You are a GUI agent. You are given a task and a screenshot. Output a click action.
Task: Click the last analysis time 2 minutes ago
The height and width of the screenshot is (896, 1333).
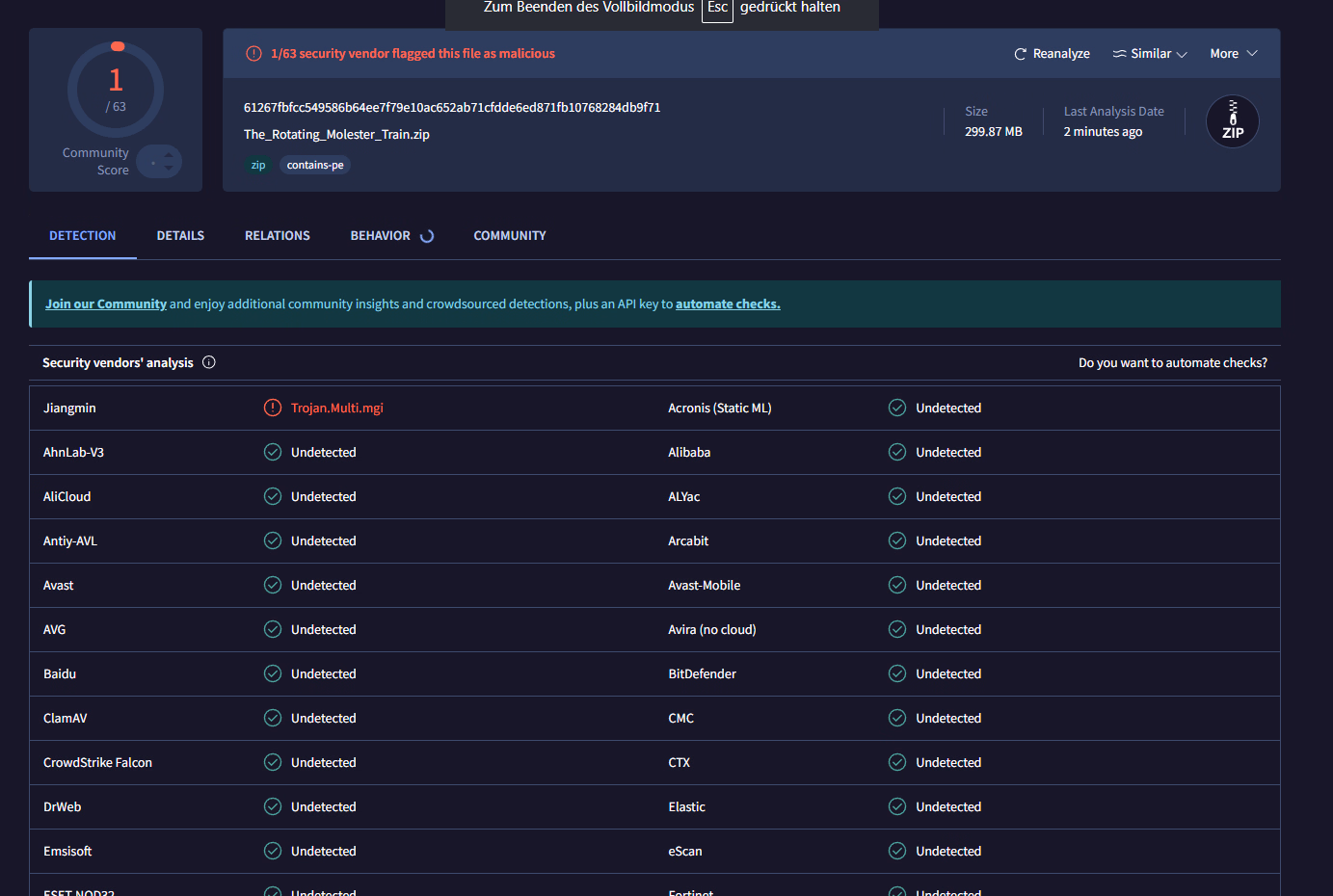pos(1103,132)
